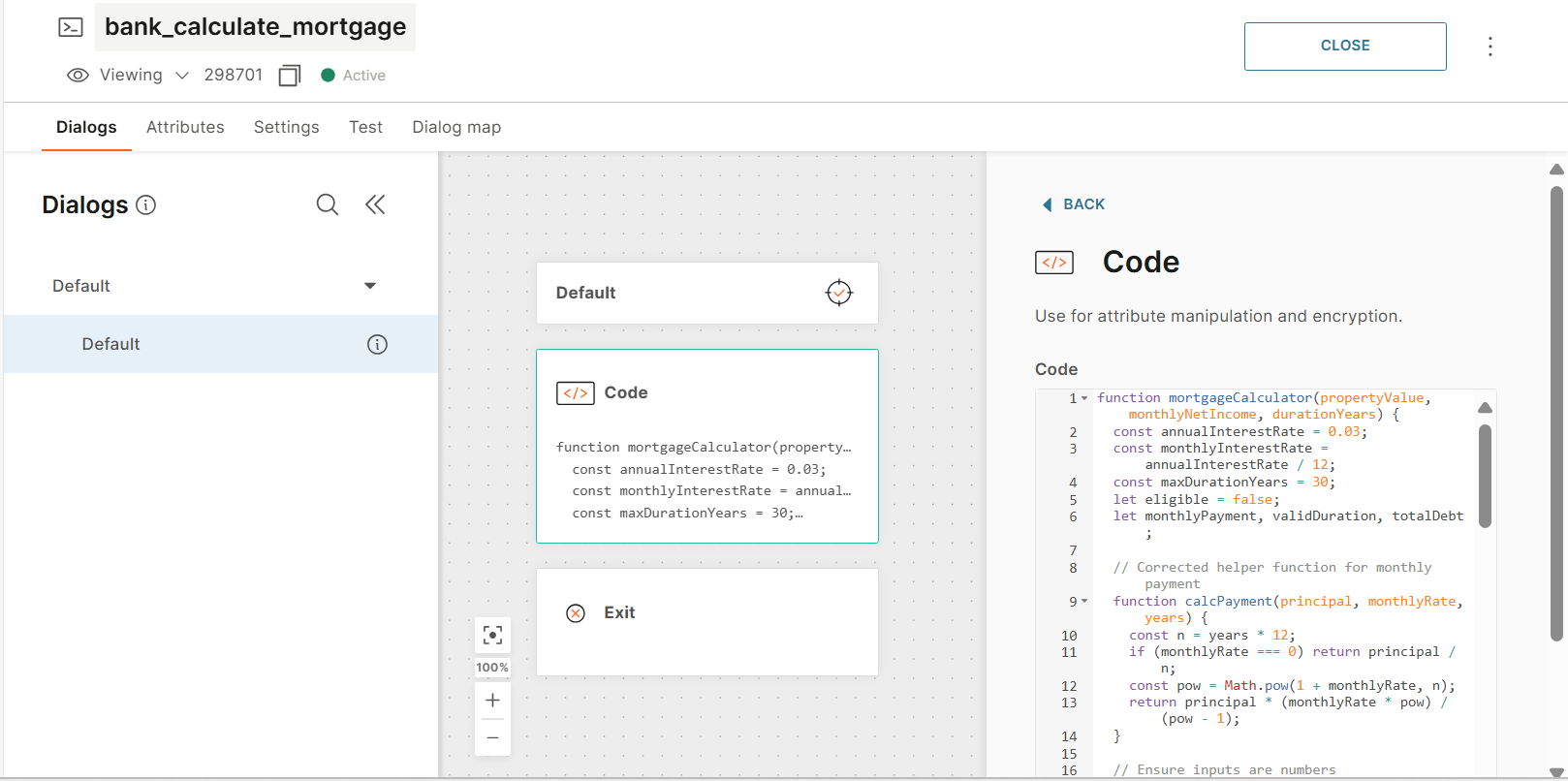Screen dimensions: 1568x781
Task: Click the copy ID icon next to 298701
Action: (x=289, y=76)
